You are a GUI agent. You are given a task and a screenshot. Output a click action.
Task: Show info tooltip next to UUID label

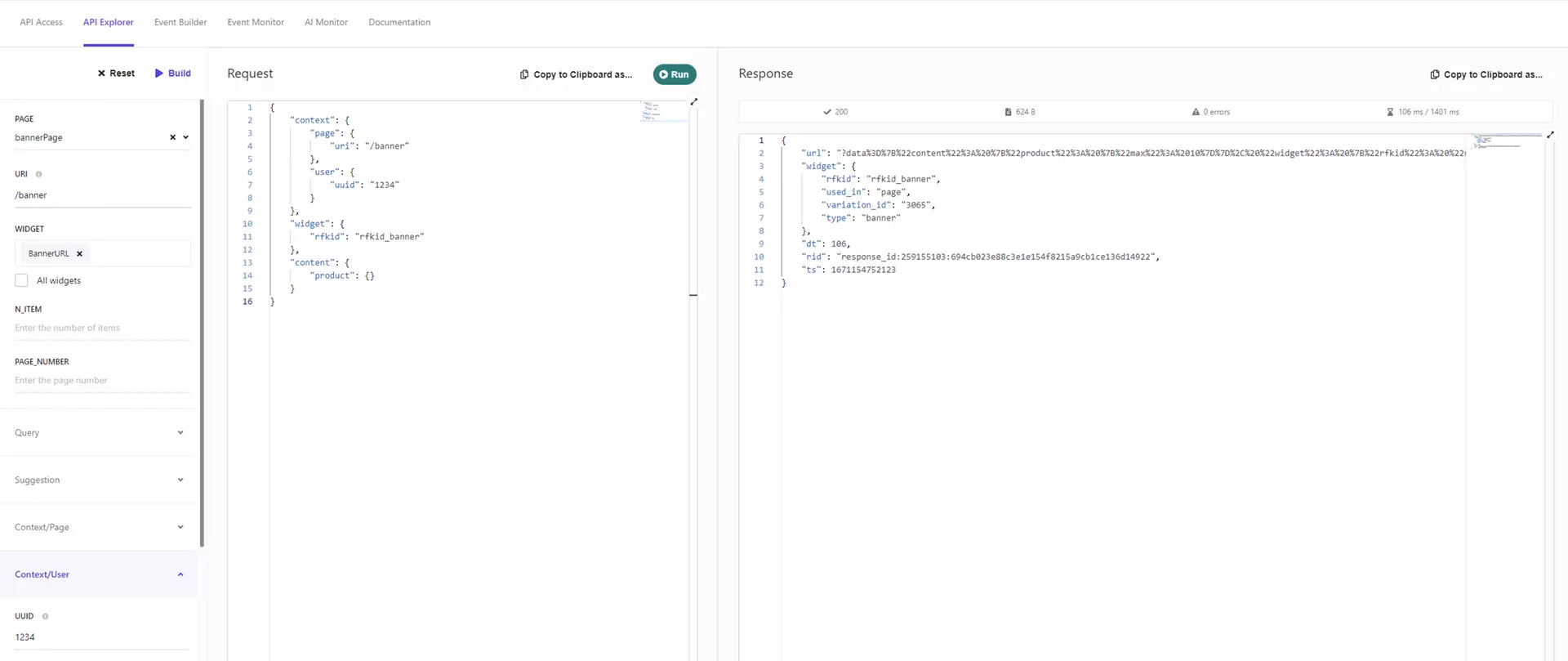tap(45, 617)
